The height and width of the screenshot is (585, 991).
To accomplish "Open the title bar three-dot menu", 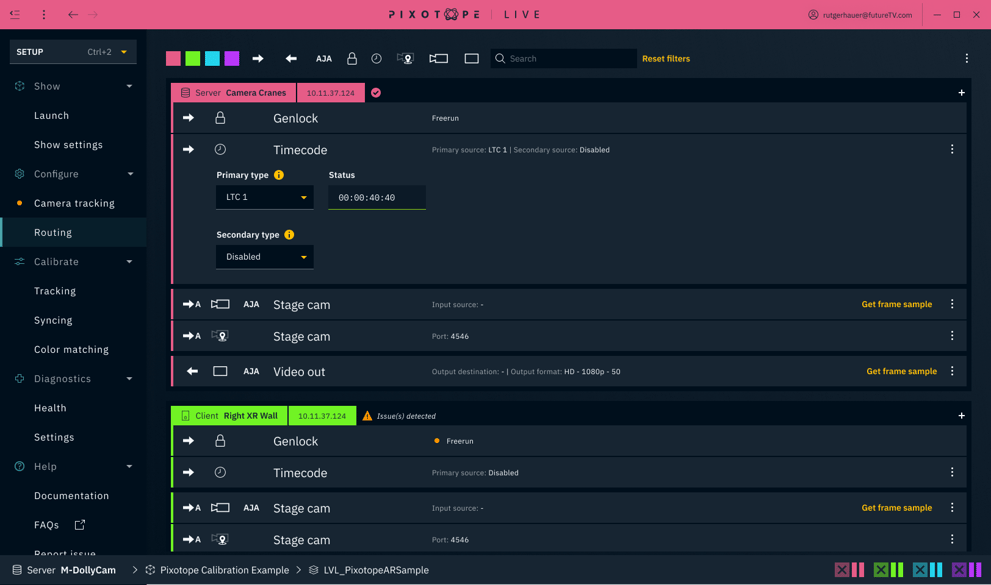I will click(x=44, y=14).
